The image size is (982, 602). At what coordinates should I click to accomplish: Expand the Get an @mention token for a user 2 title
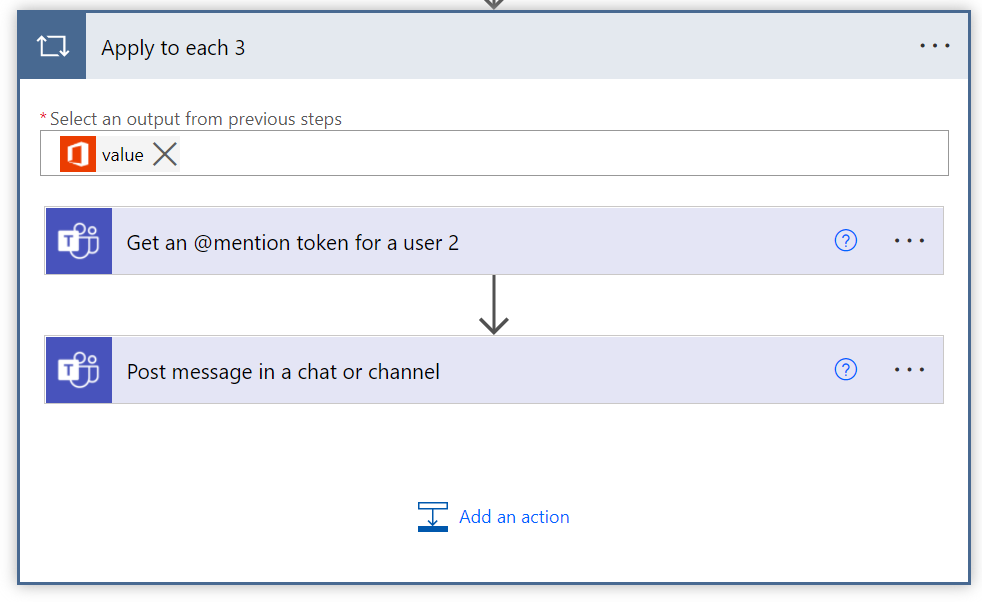coord(293,242)
